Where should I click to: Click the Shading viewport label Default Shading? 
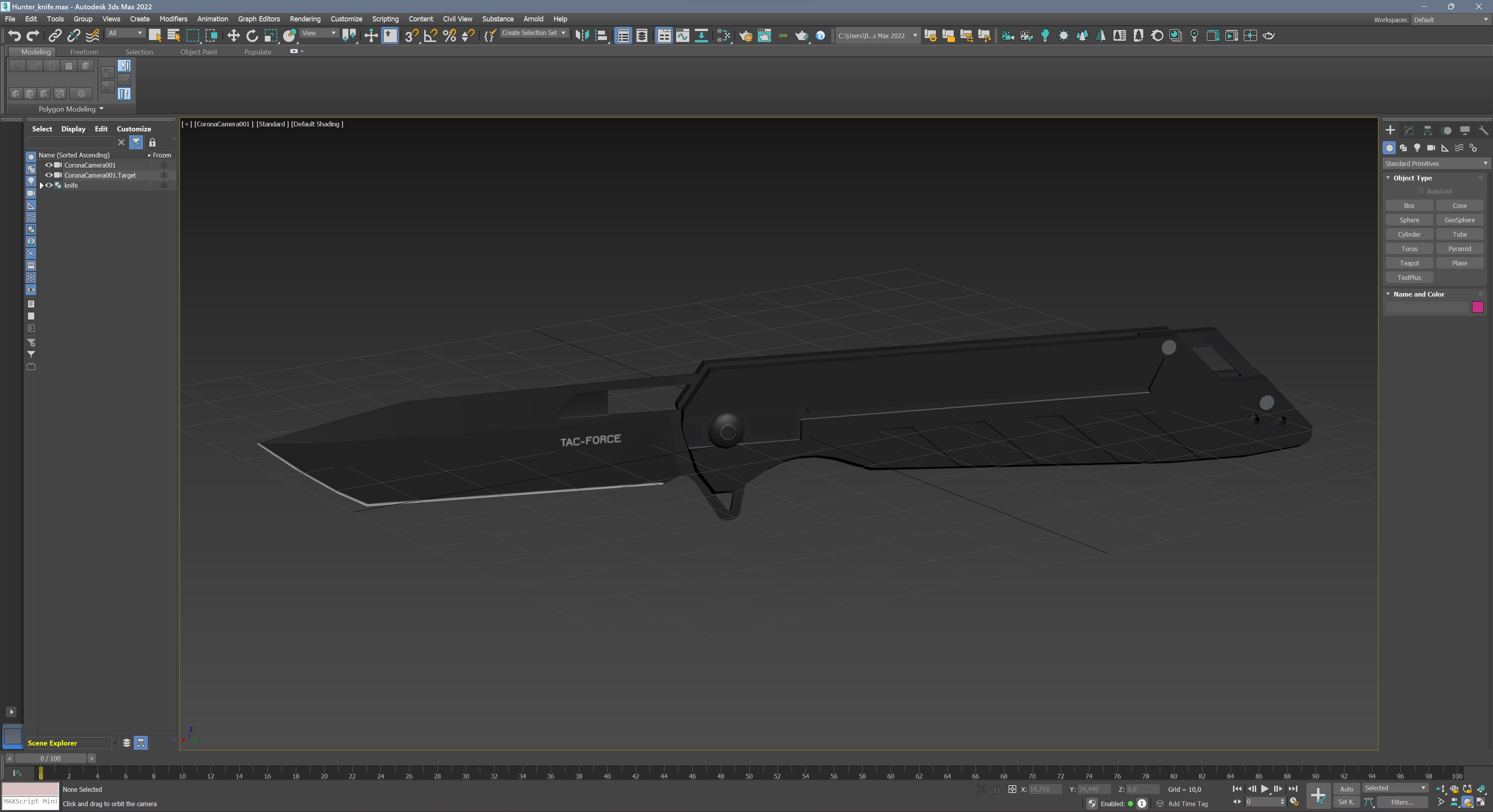[x=317, y=124]
